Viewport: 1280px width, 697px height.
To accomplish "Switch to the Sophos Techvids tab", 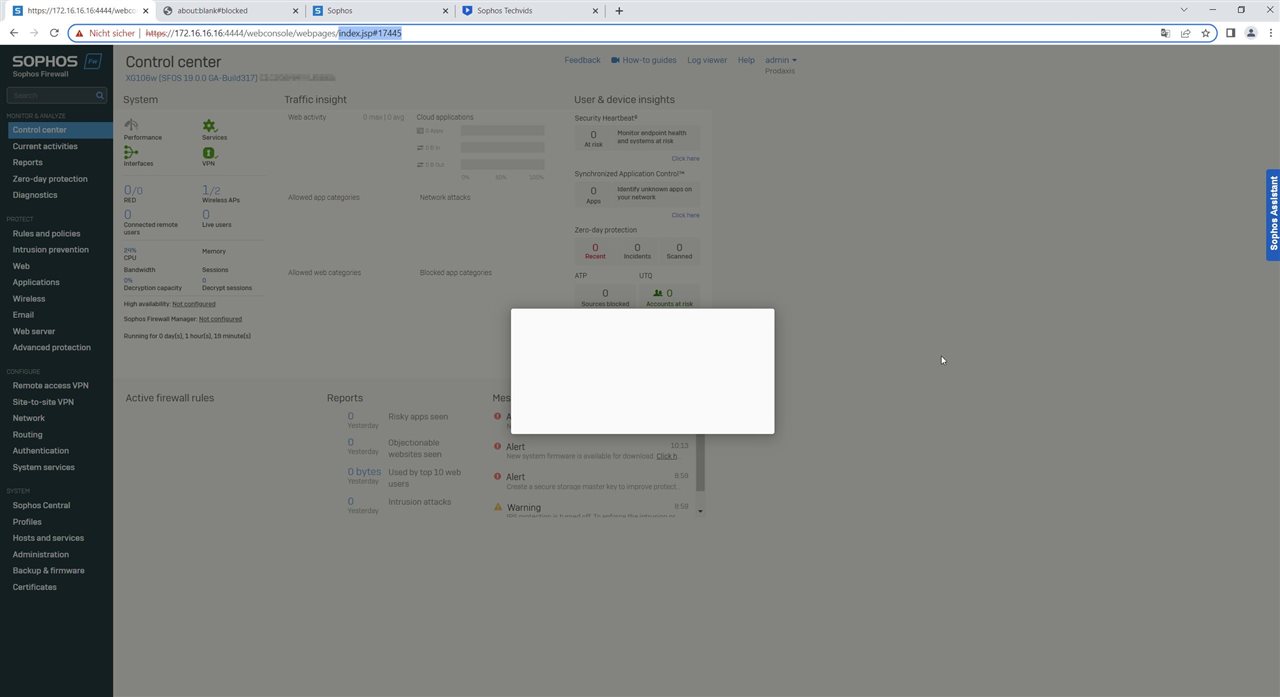I will [531, 11].
